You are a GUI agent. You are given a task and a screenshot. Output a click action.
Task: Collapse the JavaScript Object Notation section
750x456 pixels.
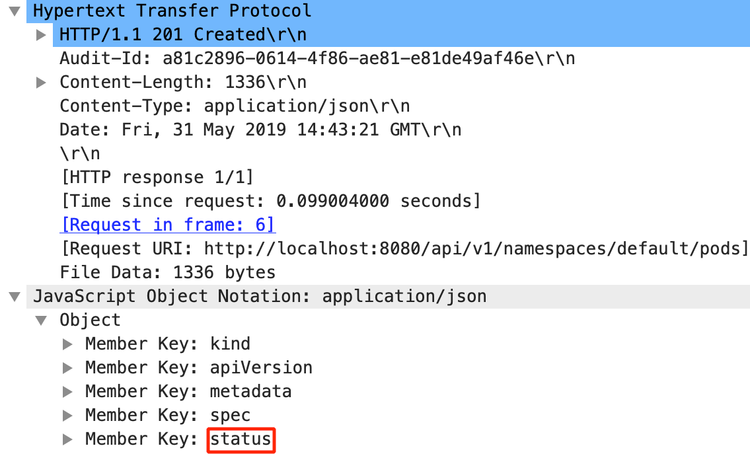coord(14,297)
